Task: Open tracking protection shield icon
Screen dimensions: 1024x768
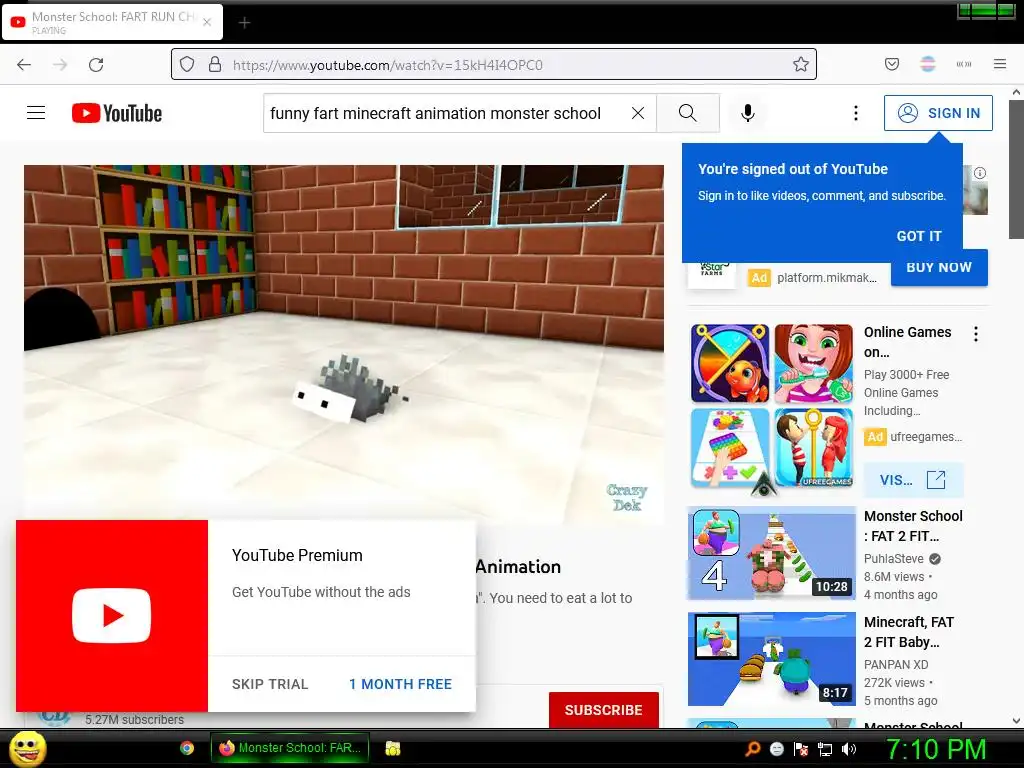Action: pos(187,64)
